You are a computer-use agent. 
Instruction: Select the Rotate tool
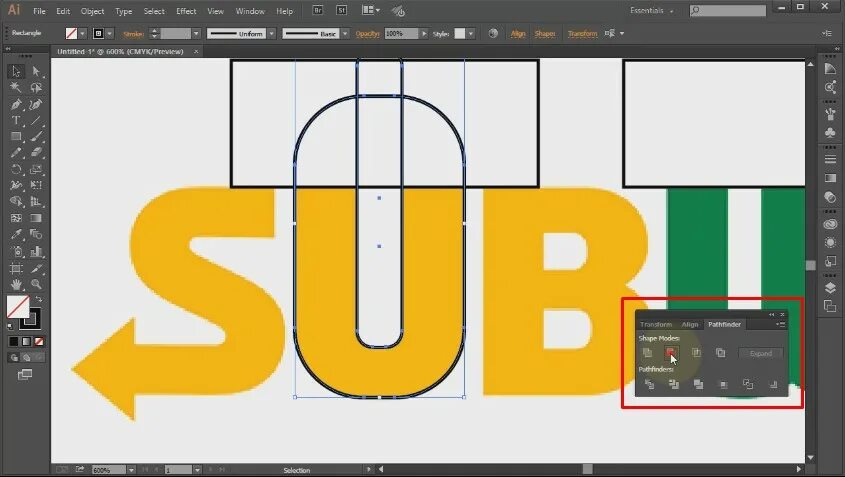[16, 169]
